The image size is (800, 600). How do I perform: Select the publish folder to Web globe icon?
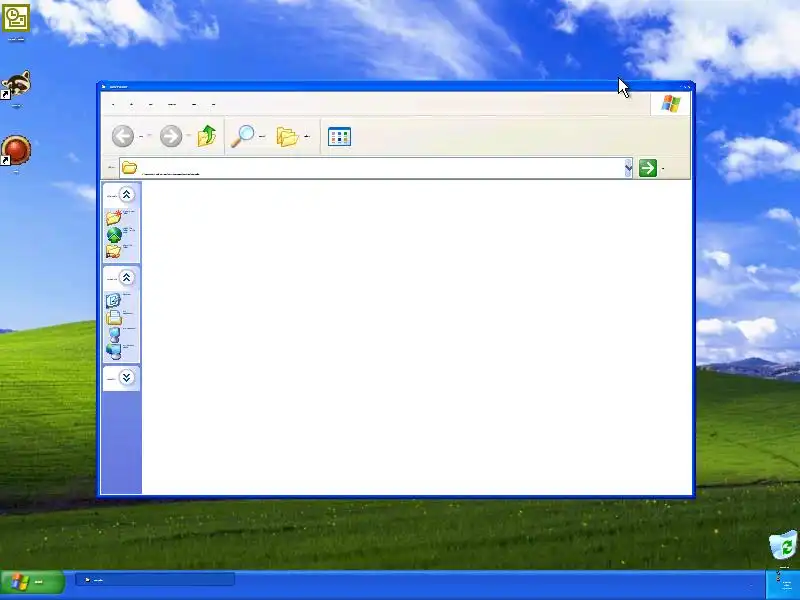click(114, 235)
